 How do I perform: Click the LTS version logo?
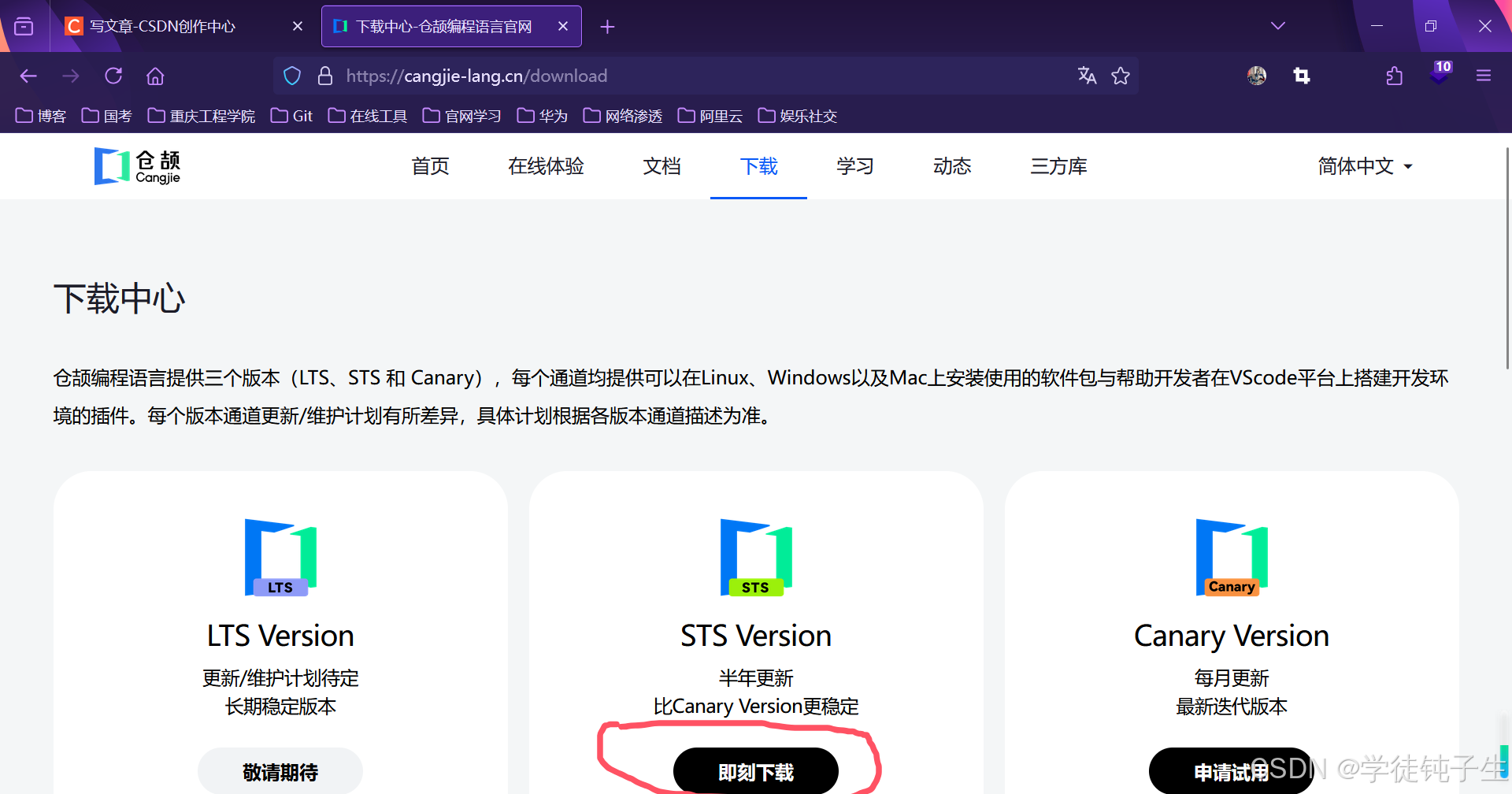(280, 557)
